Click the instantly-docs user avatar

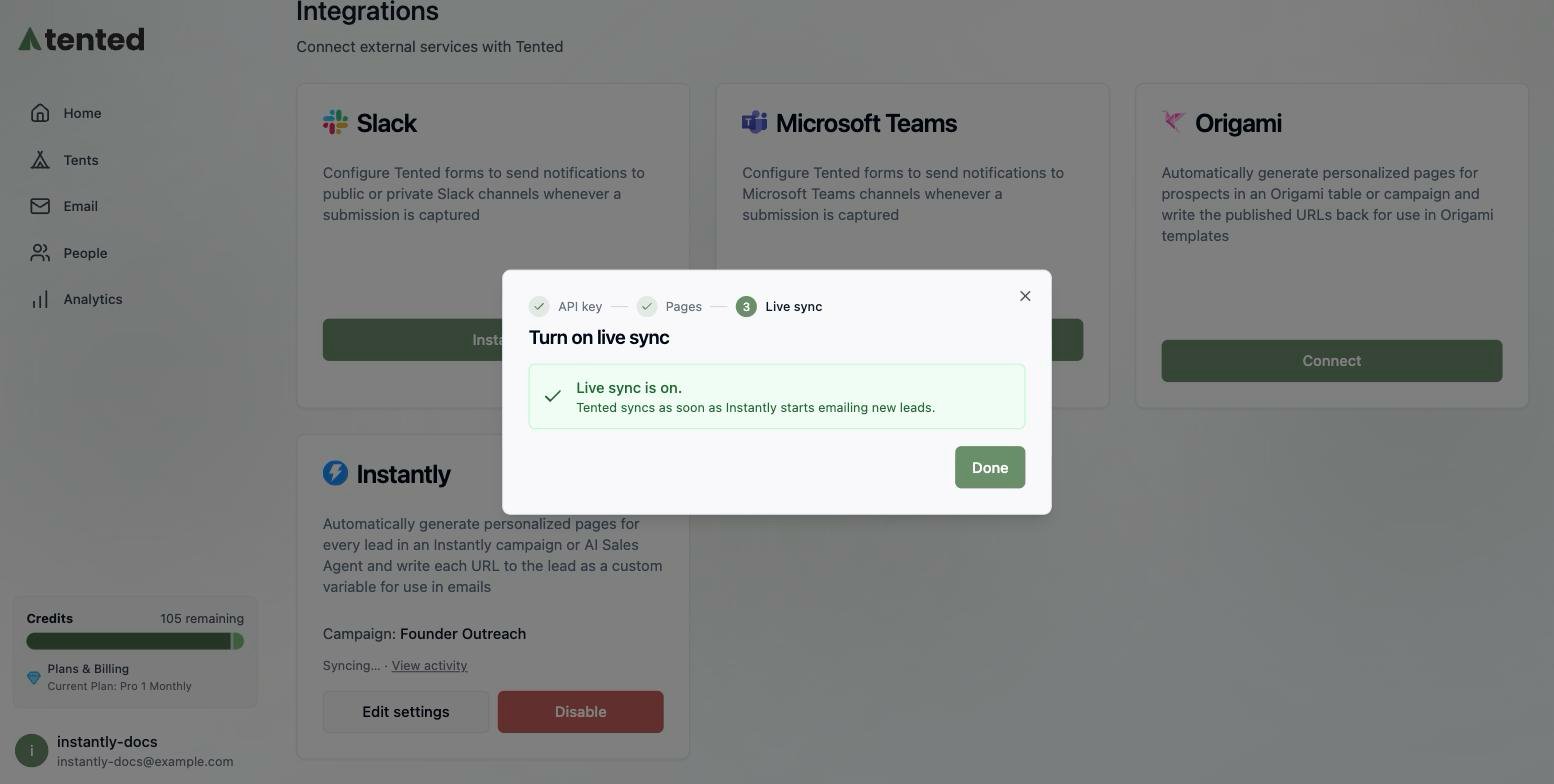(31, 751)
